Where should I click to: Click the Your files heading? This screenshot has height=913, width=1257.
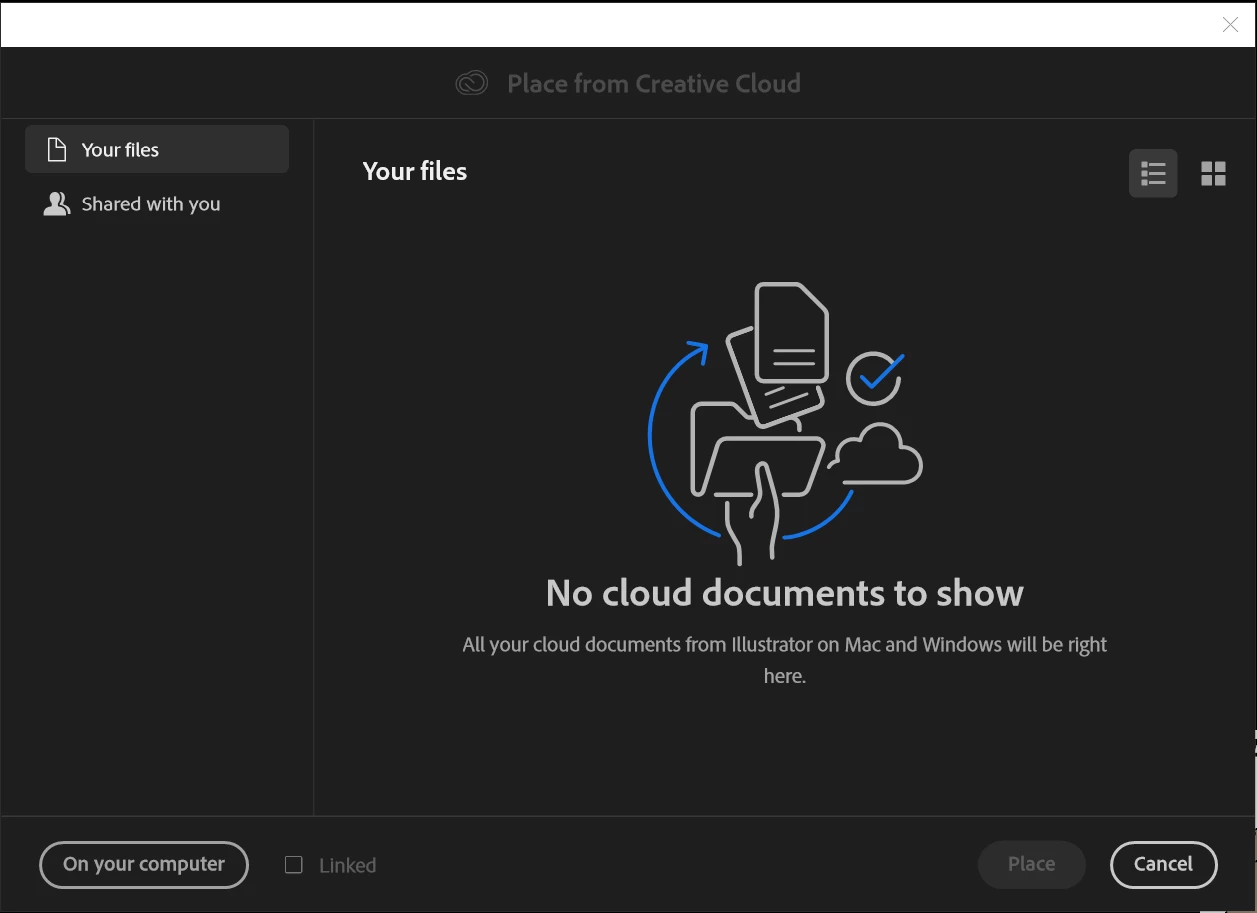click(414, 171)
